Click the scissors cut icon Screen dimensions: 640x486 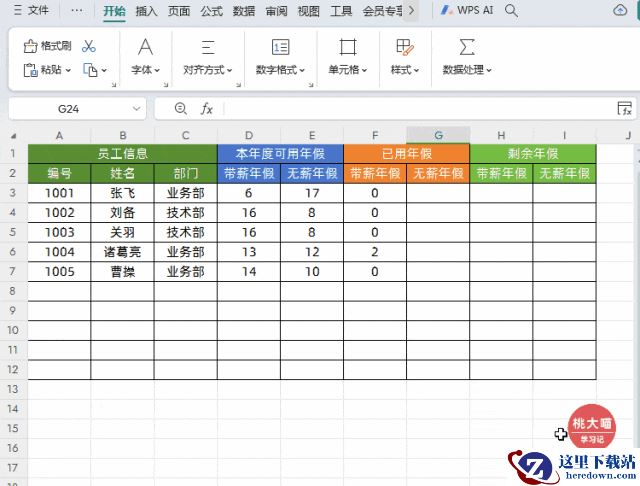[89, 46]
